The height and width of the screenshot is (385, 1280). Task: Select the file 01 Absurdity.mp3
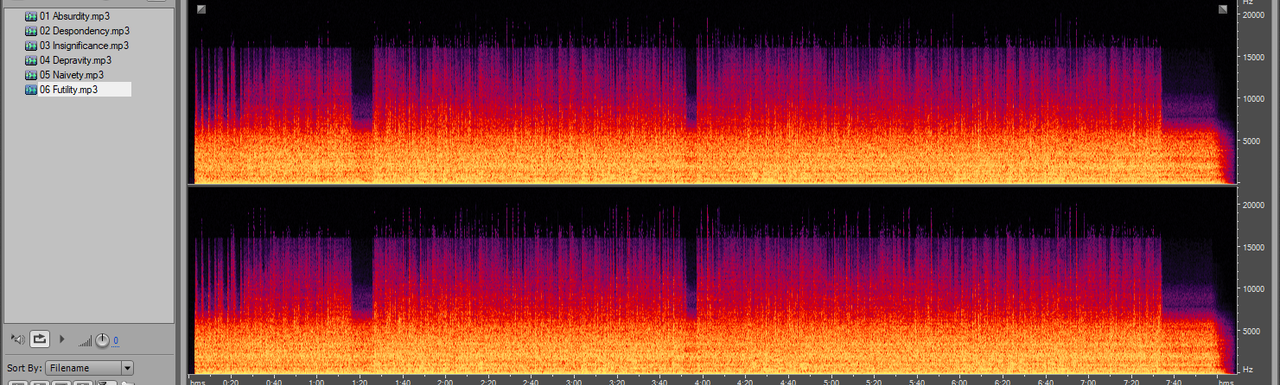(75, 16)
